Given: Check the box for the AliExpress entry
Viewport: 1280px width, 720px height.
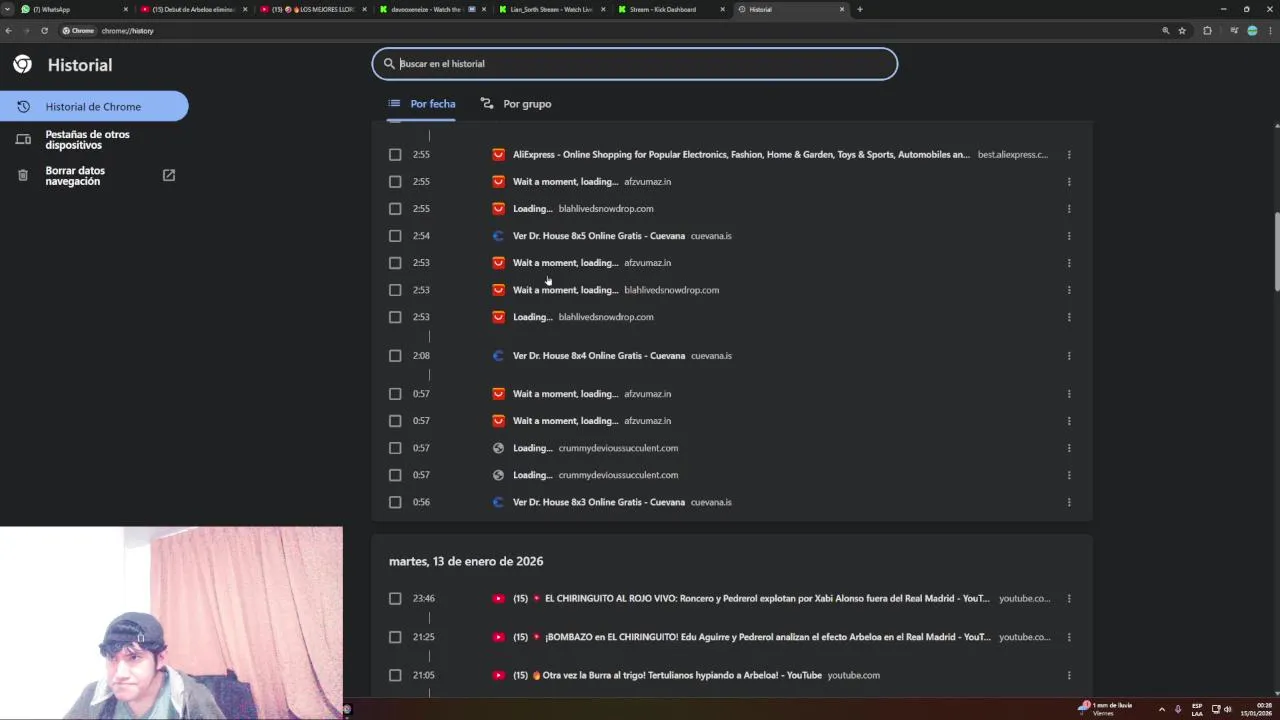Looking at the screenshot, I should tap(395, 154).
